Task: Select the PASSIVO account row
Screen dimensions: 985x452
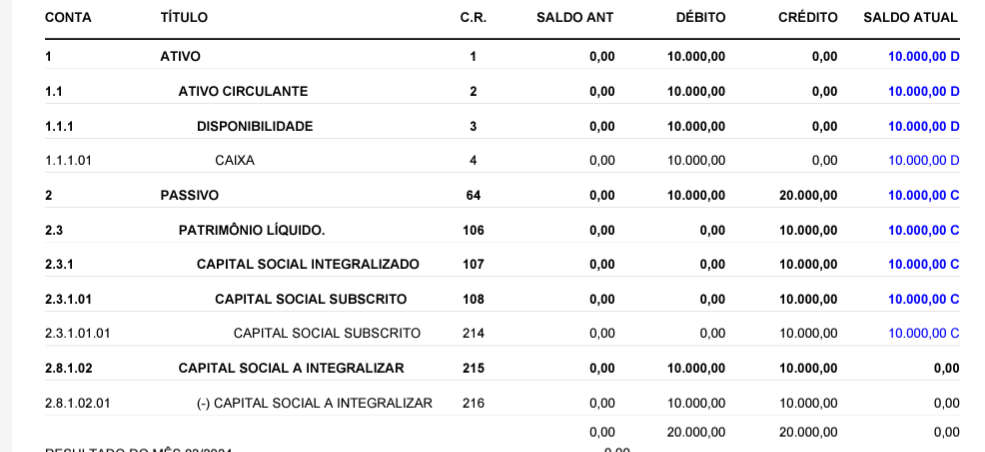Action: pyautogui.click(x=503, y=195)
